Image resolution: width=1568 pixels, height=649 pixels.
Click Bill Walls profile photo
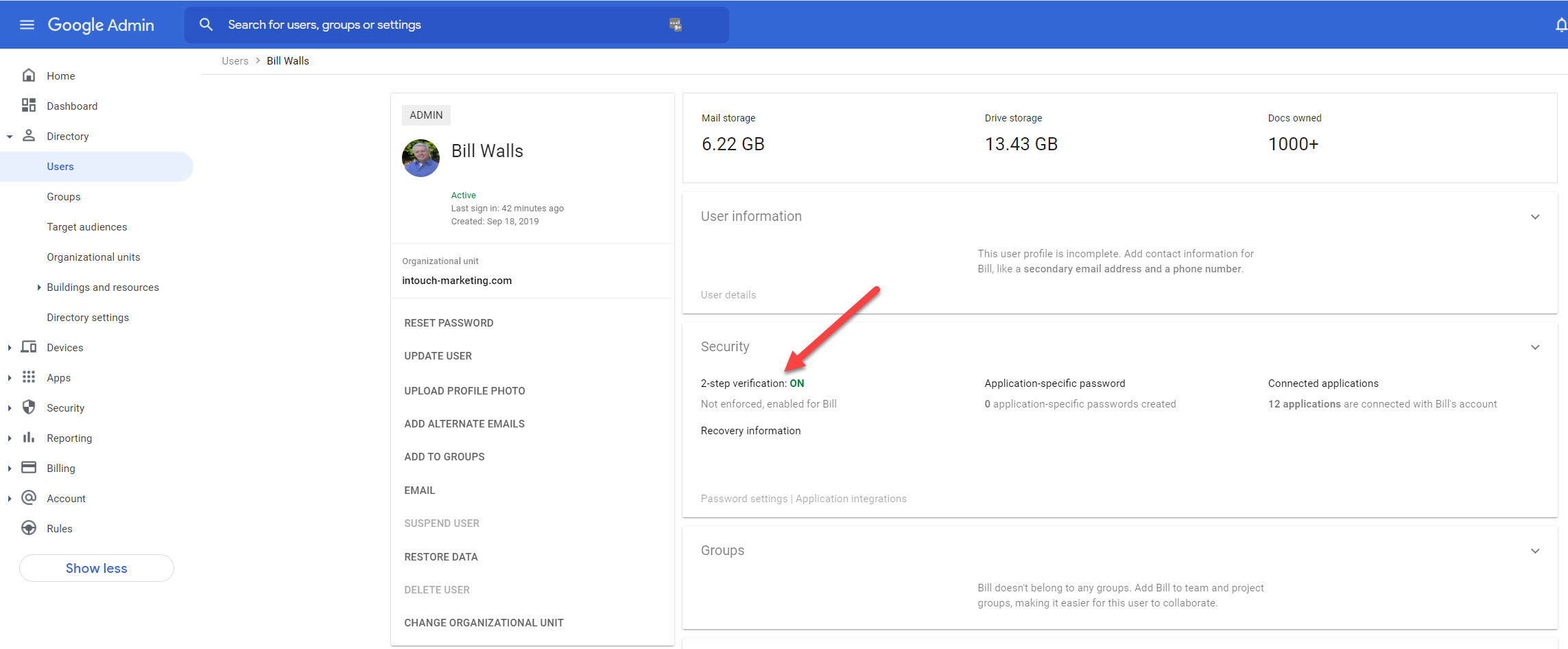coord(420,158)
